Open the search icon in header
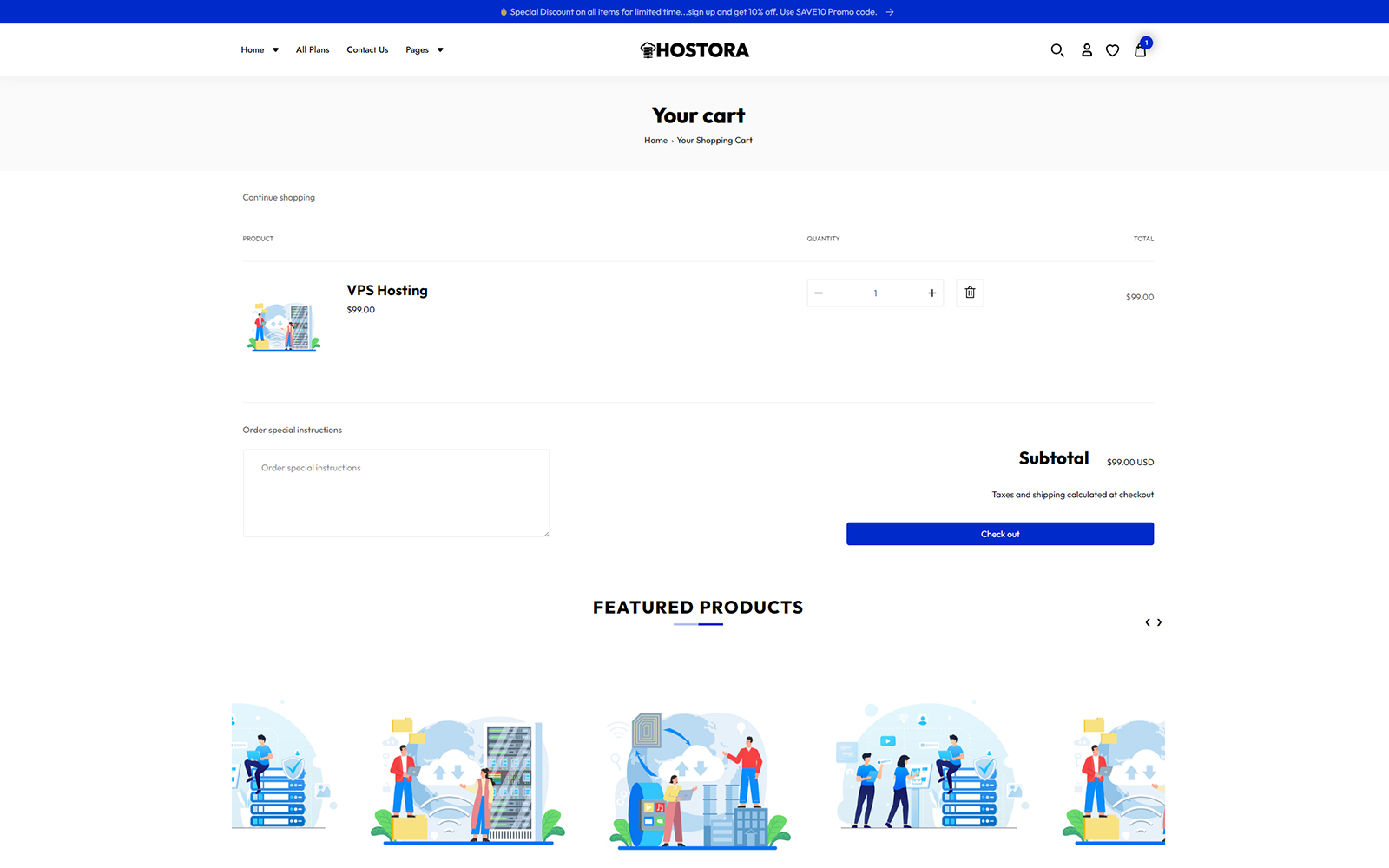 coord(1057,50)
